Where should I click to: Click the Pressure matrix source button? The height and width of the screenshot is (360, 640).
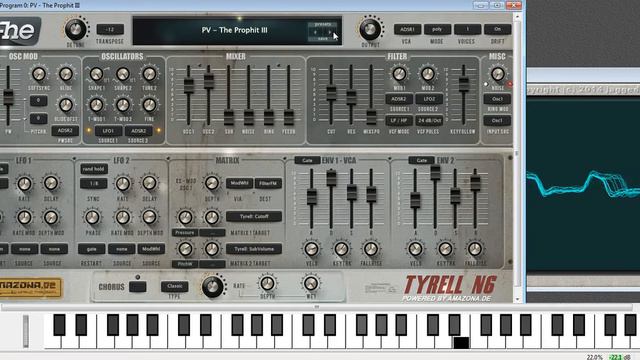point(184,233)
